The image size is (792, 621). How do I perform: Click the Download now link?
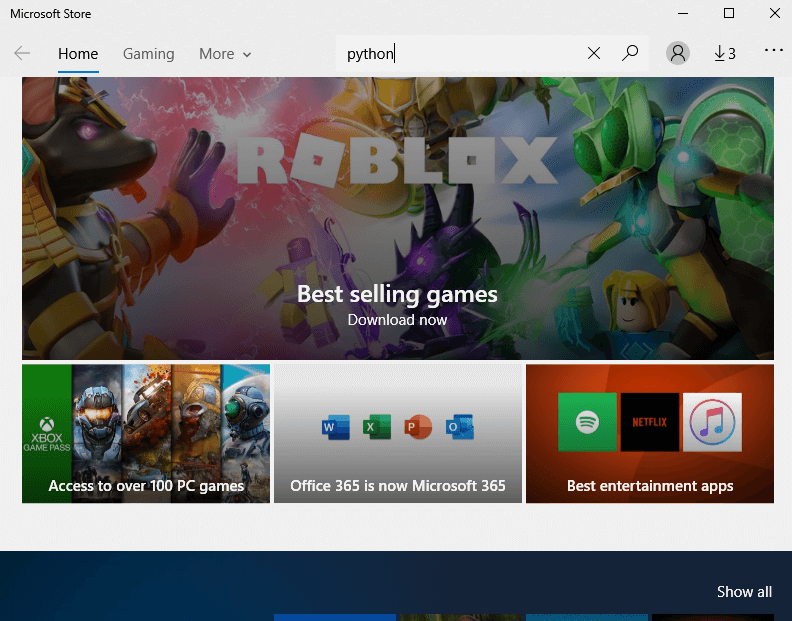coord(397,320)
